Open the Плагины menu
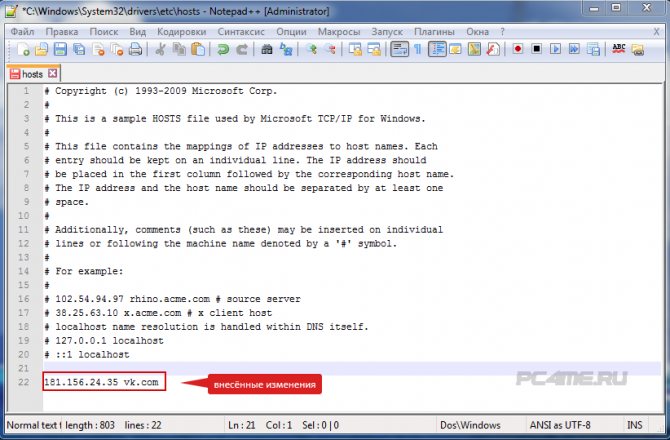Viewport: 670px width, 440px height. coord(434,32)
